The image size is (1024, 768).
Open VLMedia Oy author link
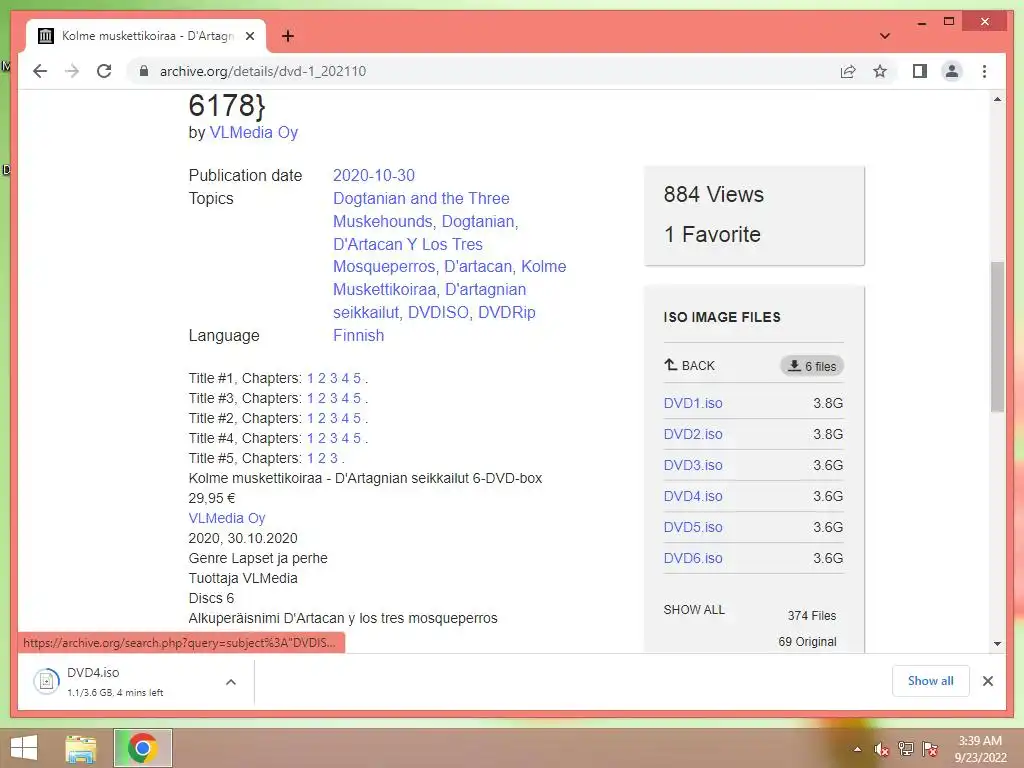click(253, 133)
